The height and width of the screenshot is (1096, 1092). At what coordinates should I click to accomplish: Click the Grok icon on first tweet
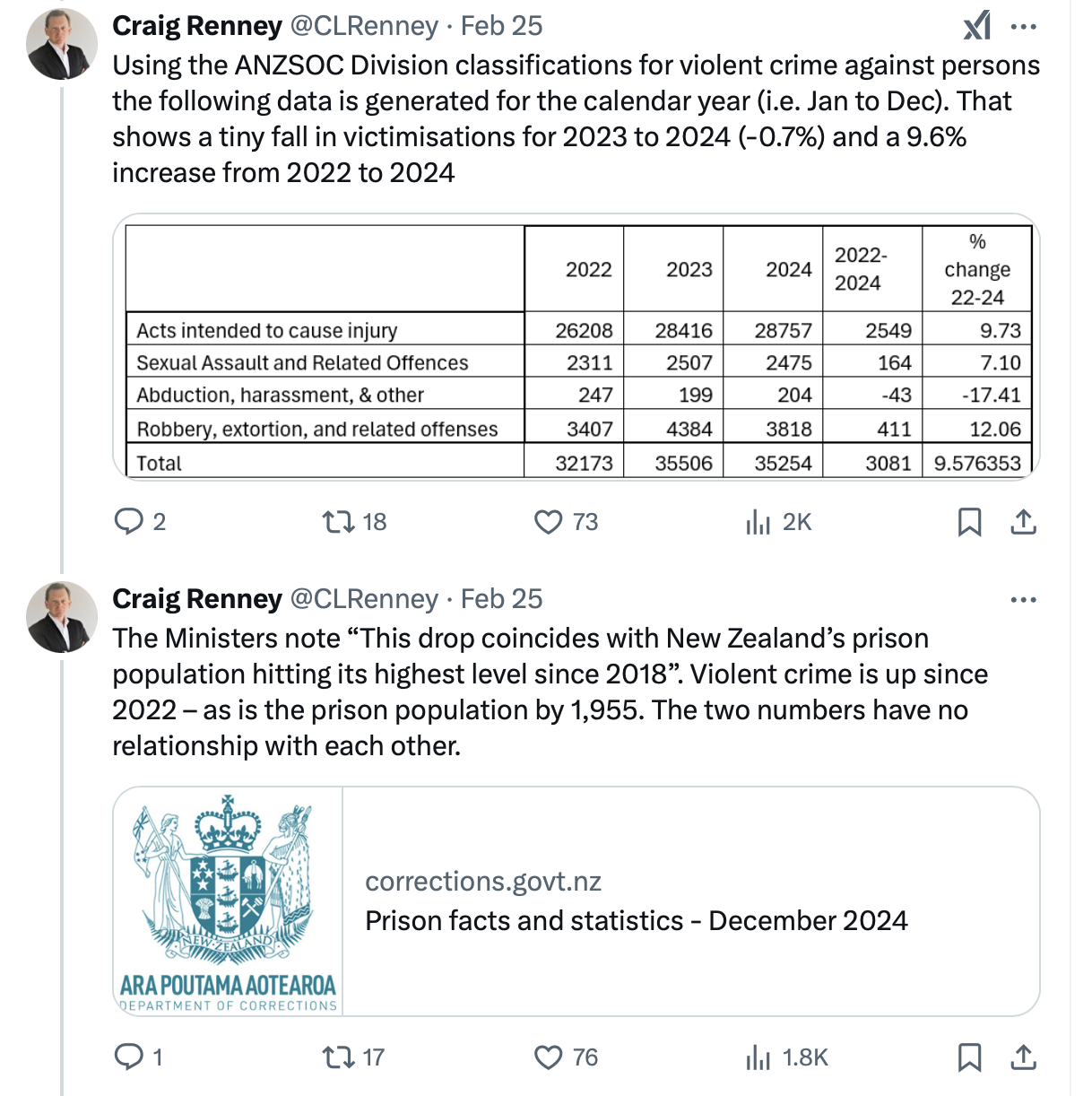click(x=977, y=25)
